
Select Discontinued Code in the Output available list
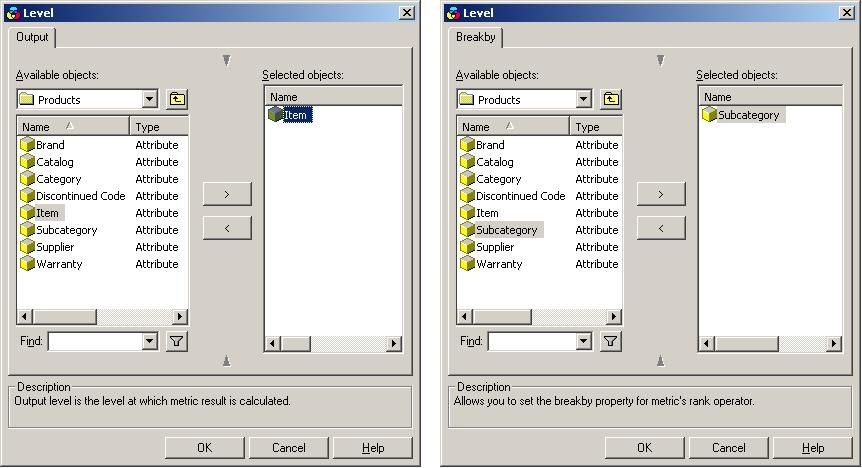coord(80,196)
